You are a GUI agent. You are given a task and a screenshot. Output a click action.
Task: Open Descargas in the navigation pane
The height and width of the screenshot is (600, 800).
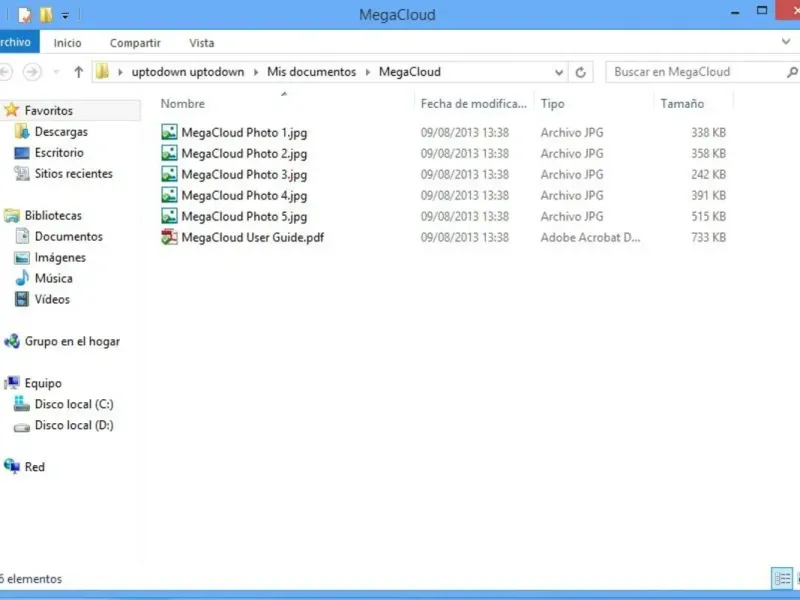[61, 132]
